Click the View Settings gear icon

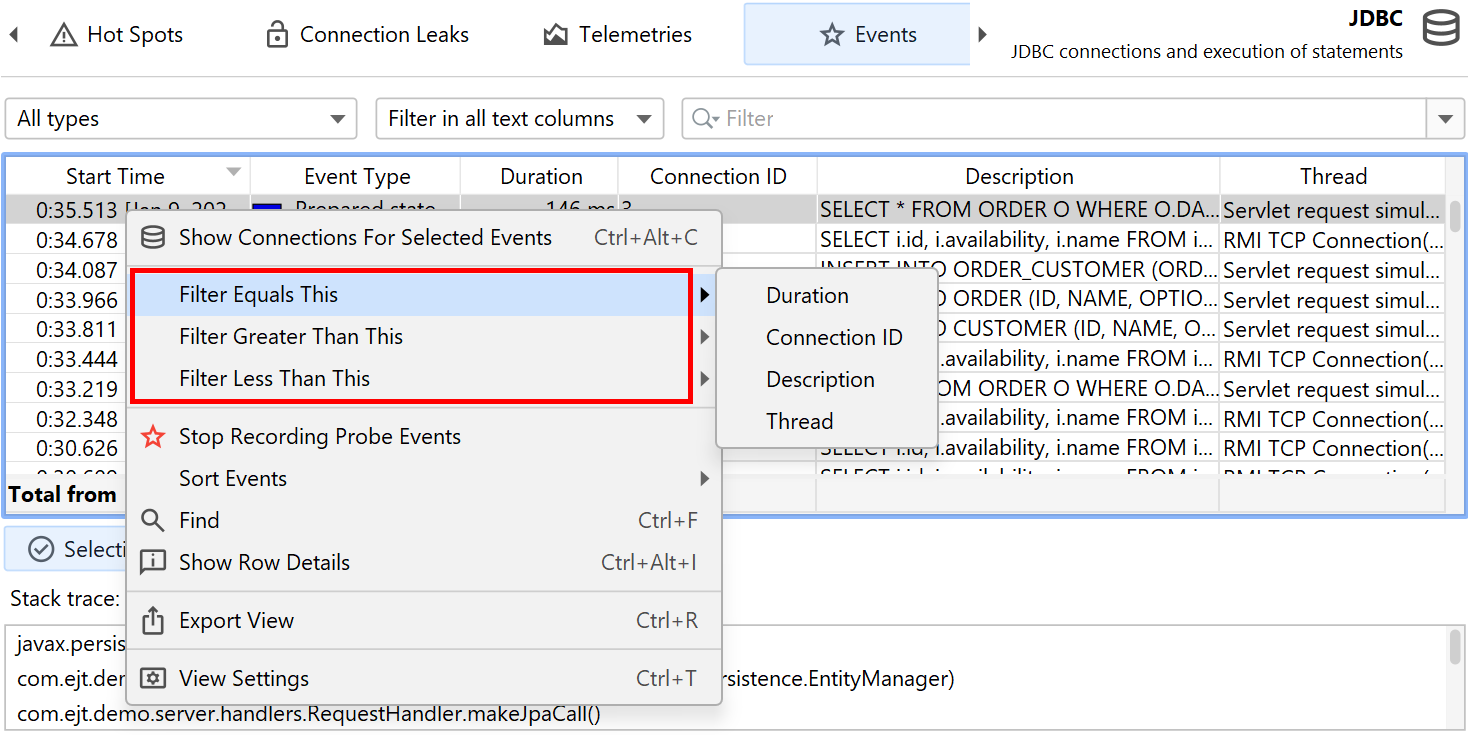coord(153,679)
